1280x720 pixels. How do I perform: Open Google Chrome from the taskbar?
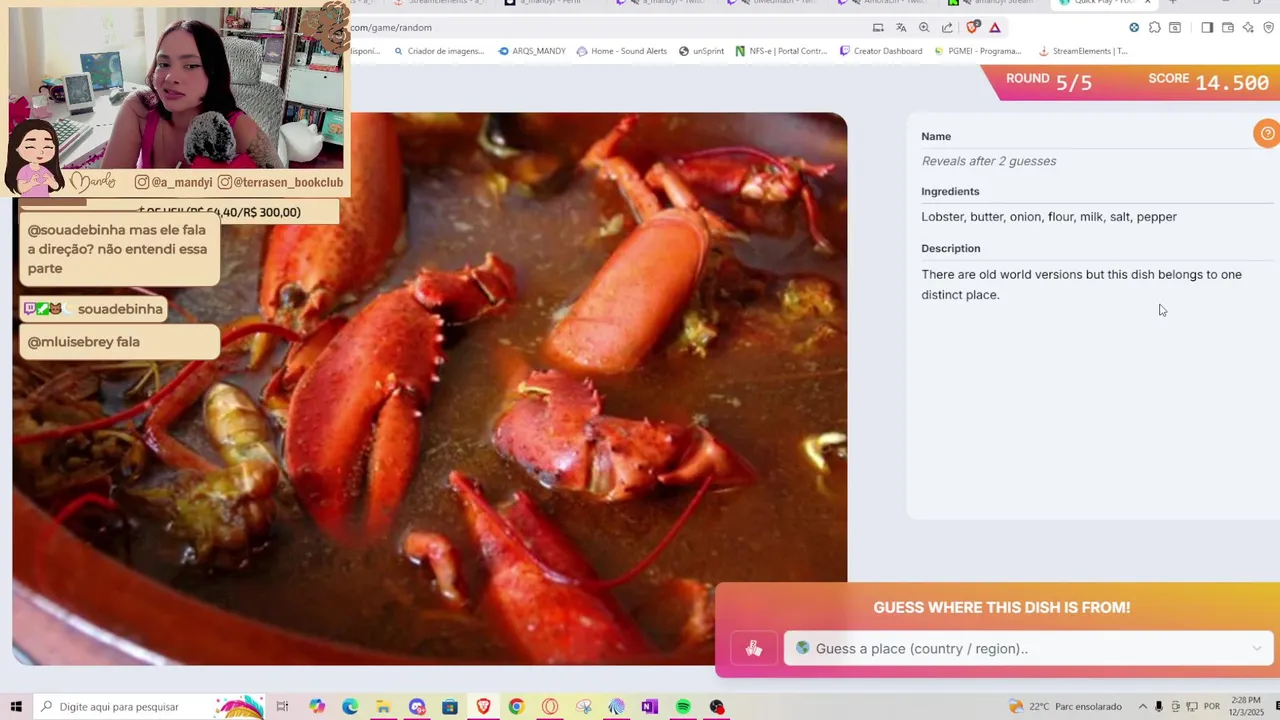point(516,707)
